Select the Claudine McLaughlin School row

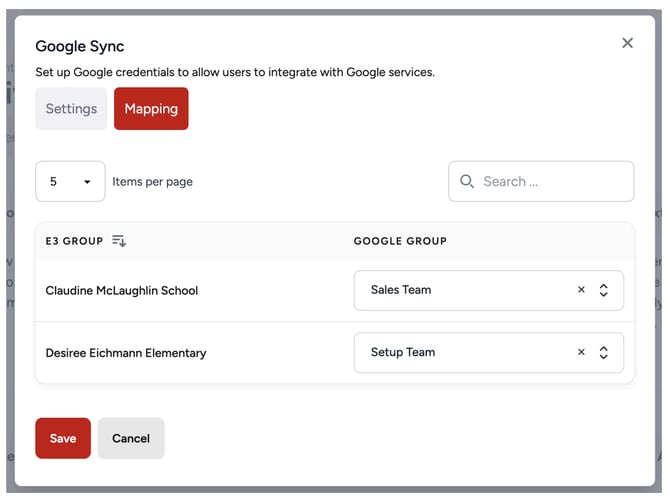pos(122,291)
